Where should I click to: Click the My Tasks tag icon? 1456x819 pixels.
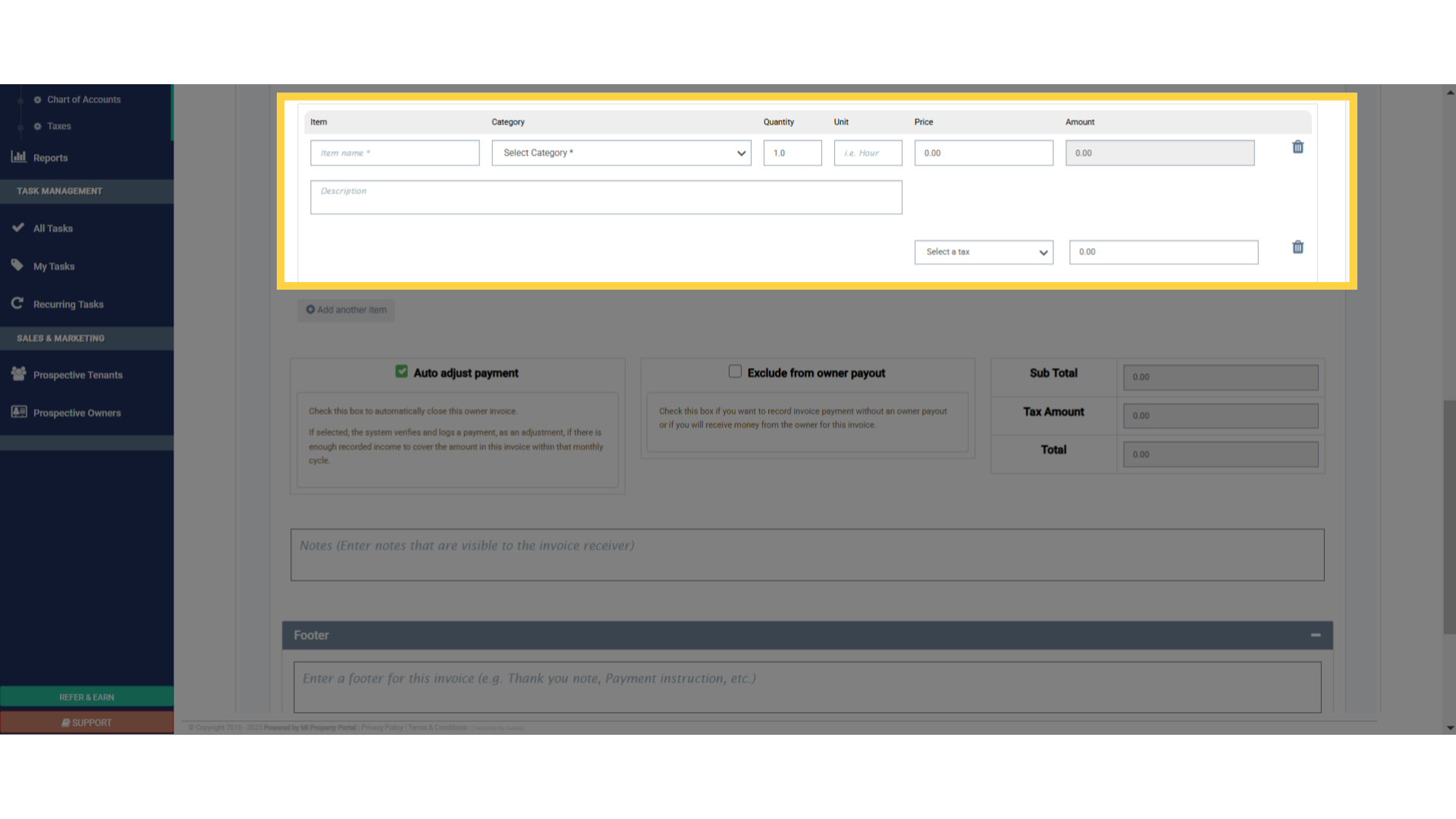click(x=17, y=265)
